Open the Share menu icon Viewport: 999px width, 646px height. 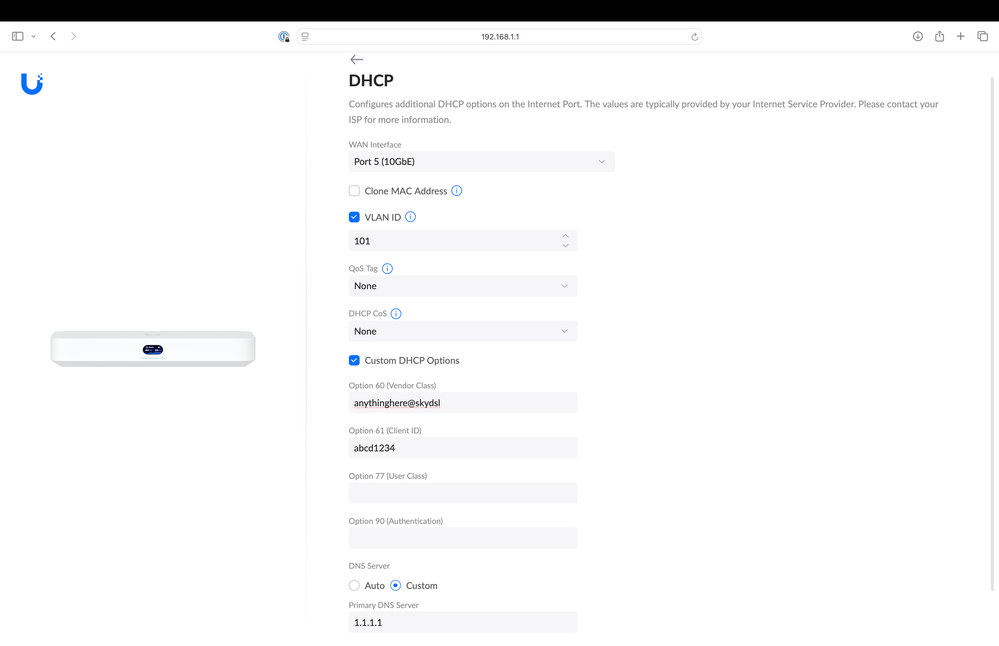coord(939,36)
